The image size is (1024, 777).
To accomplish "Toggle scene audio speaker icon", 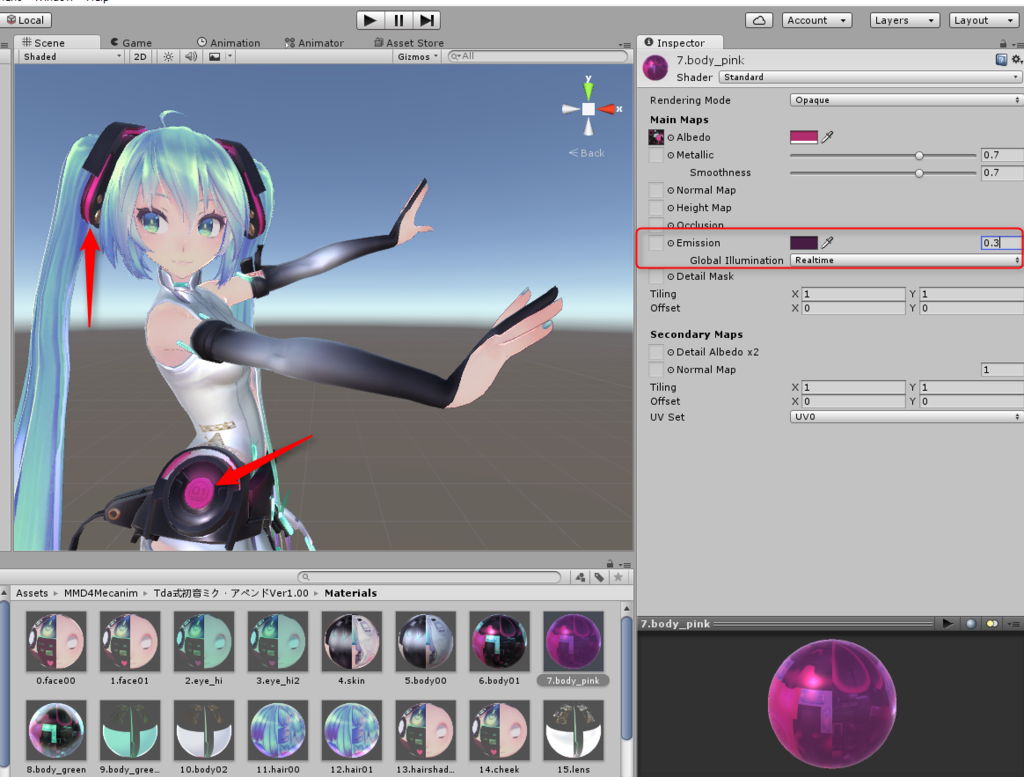I will pos(191,57).
